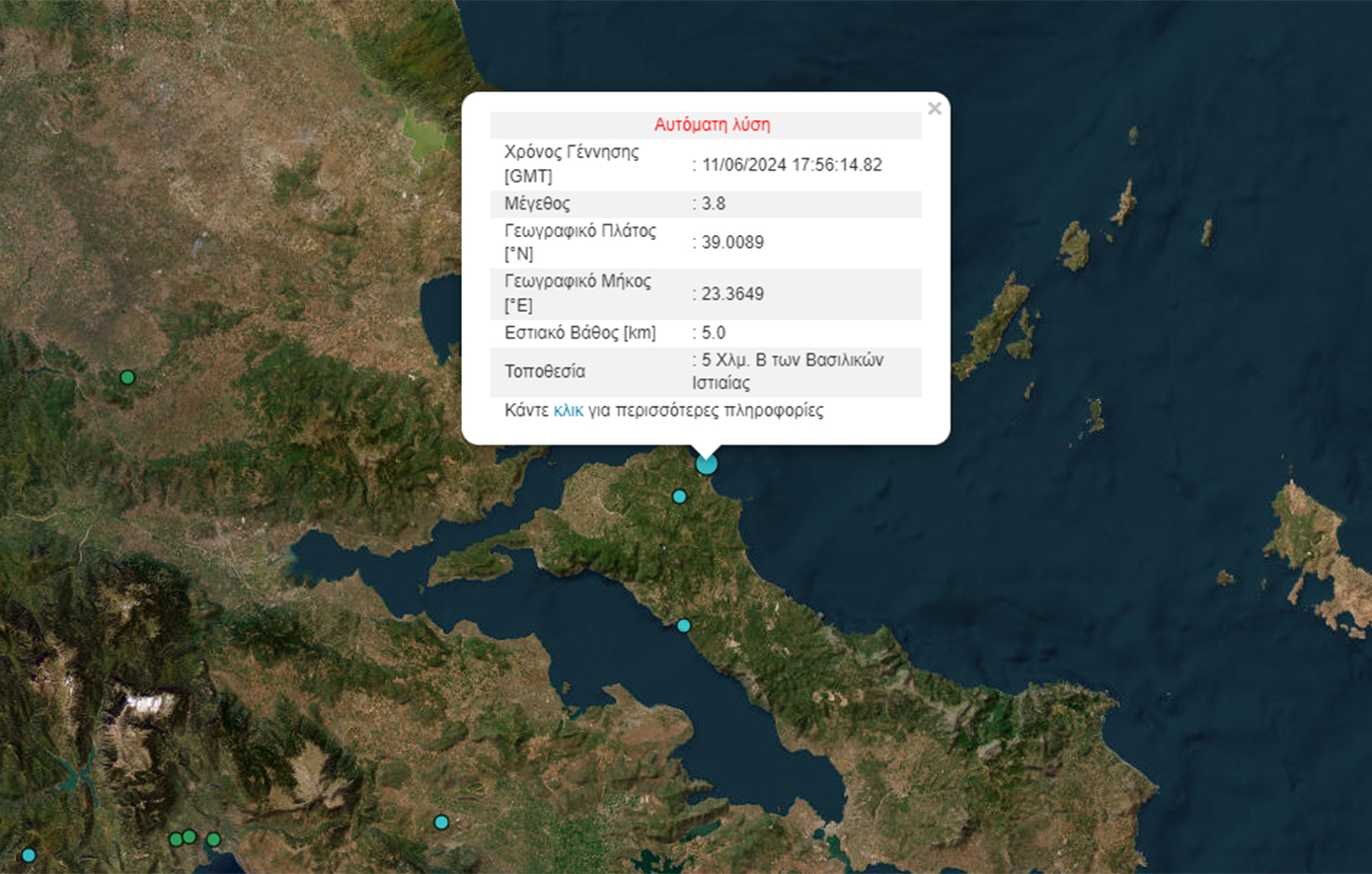Click the focal depth value 5.0

click(713, 333)
